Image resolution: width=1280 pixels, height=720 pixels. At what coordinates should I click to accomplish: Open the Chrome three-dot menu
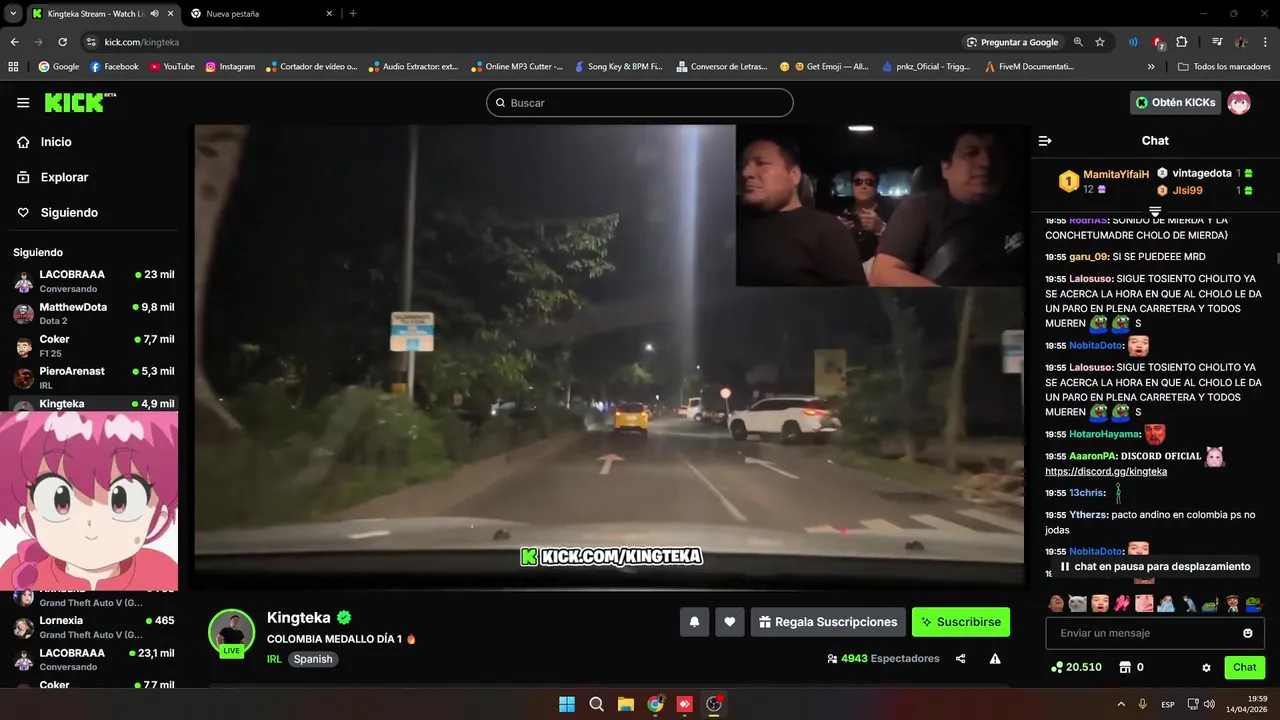tap(1266, 42)
